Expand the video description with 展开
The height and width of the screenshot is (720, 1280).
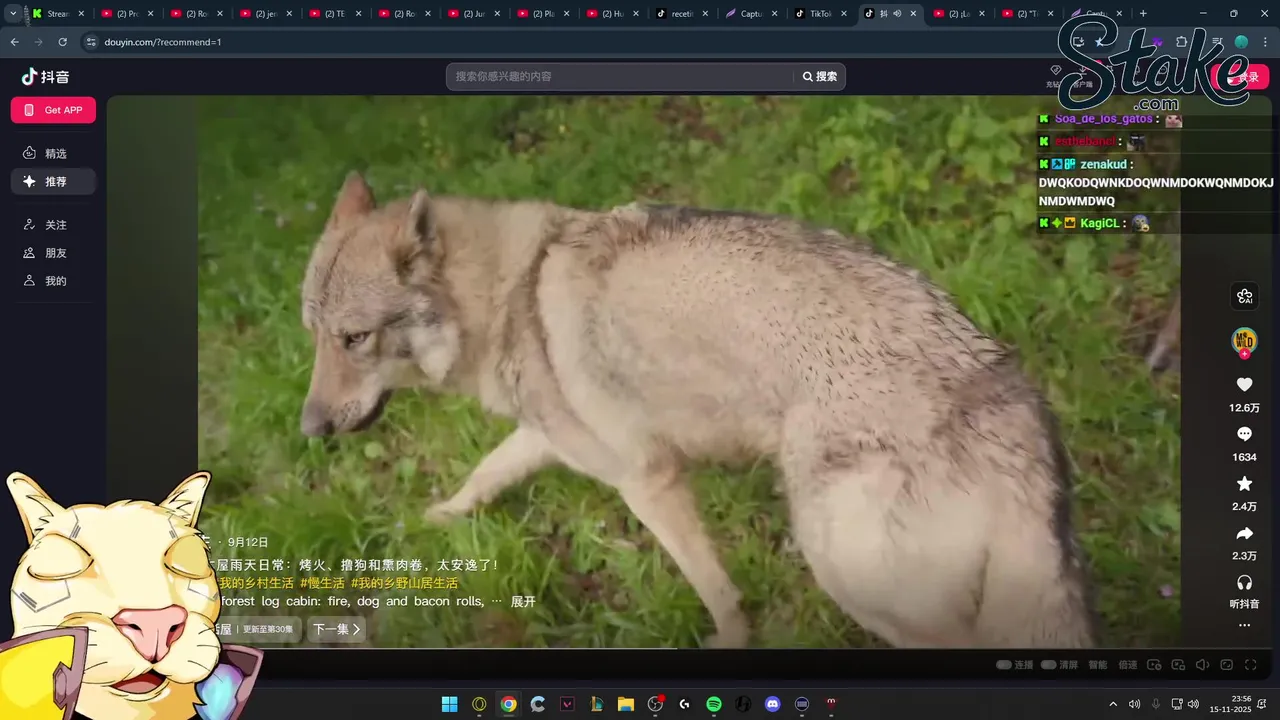pos(523,602)
